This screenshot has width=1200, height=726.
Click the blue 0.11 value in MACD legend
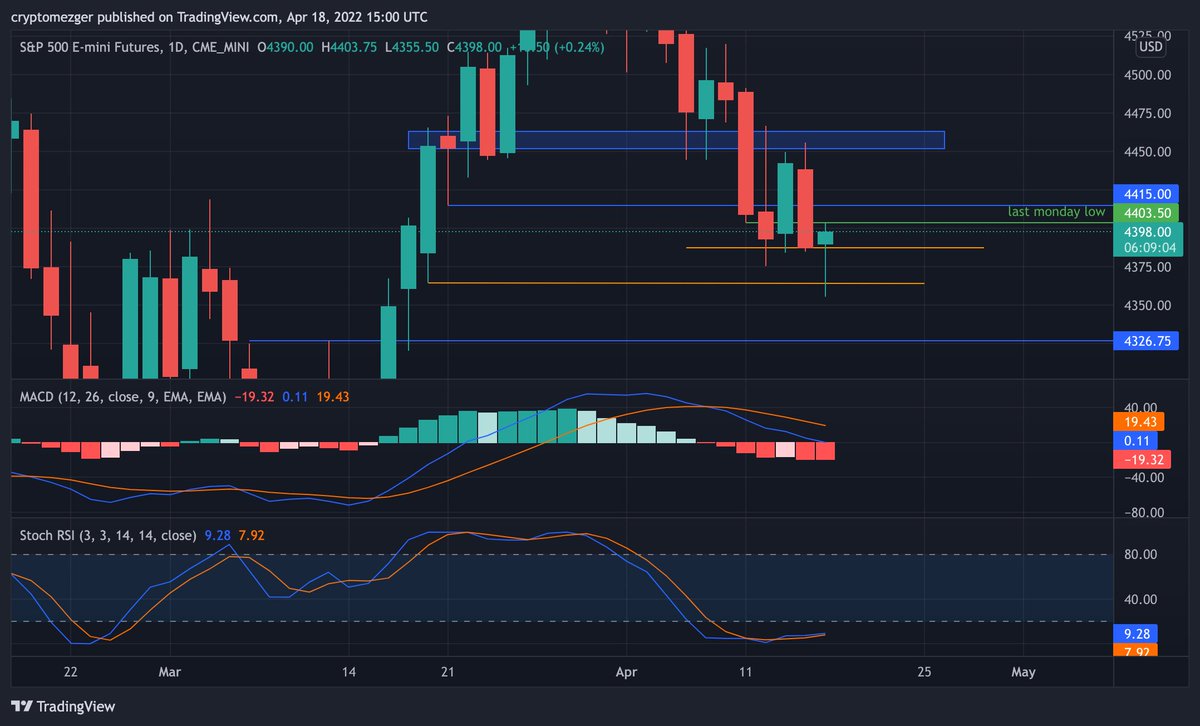(x=294, y=397)
